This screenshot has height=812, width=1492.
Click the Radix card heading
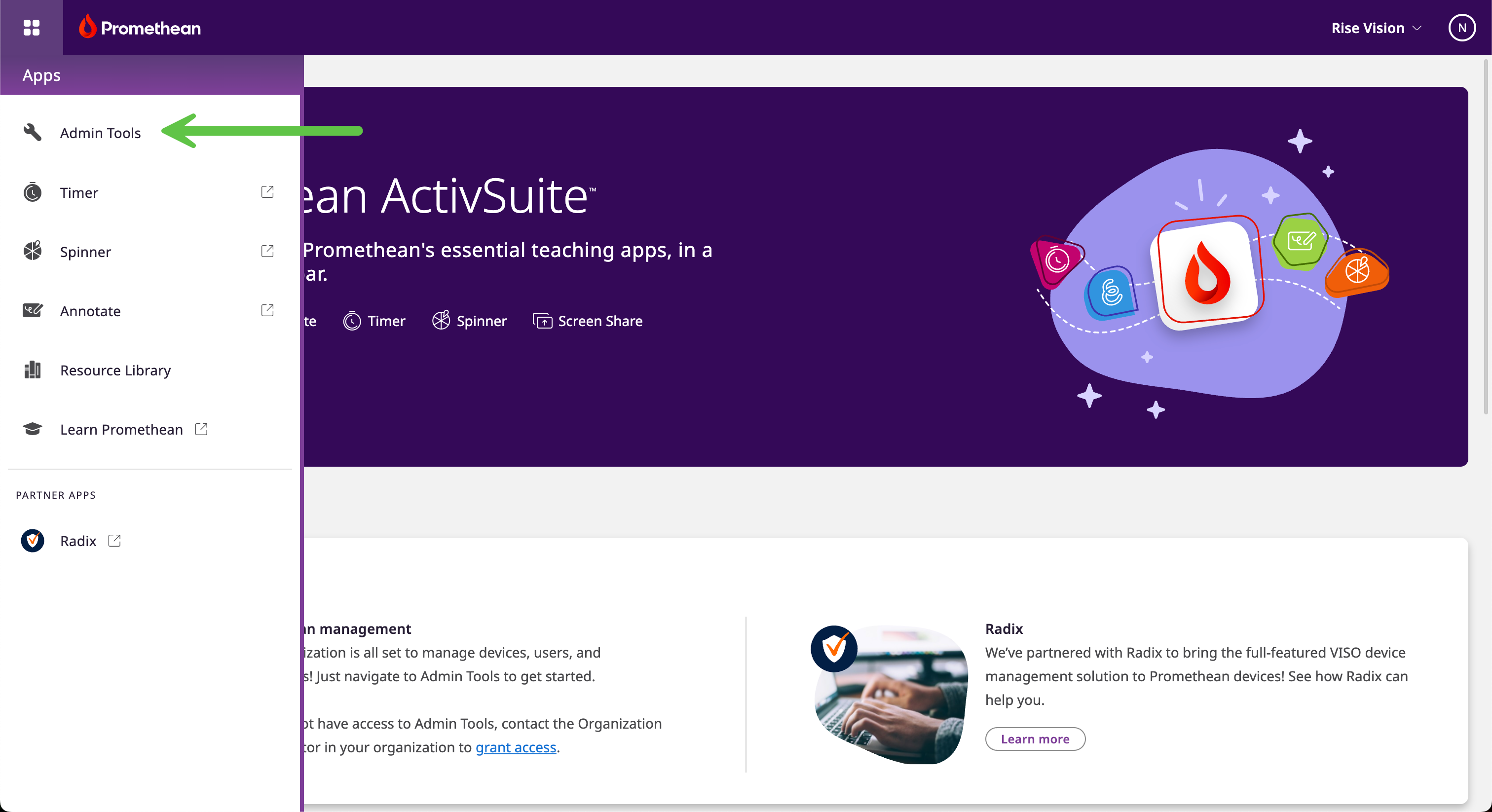point(1004,628)
